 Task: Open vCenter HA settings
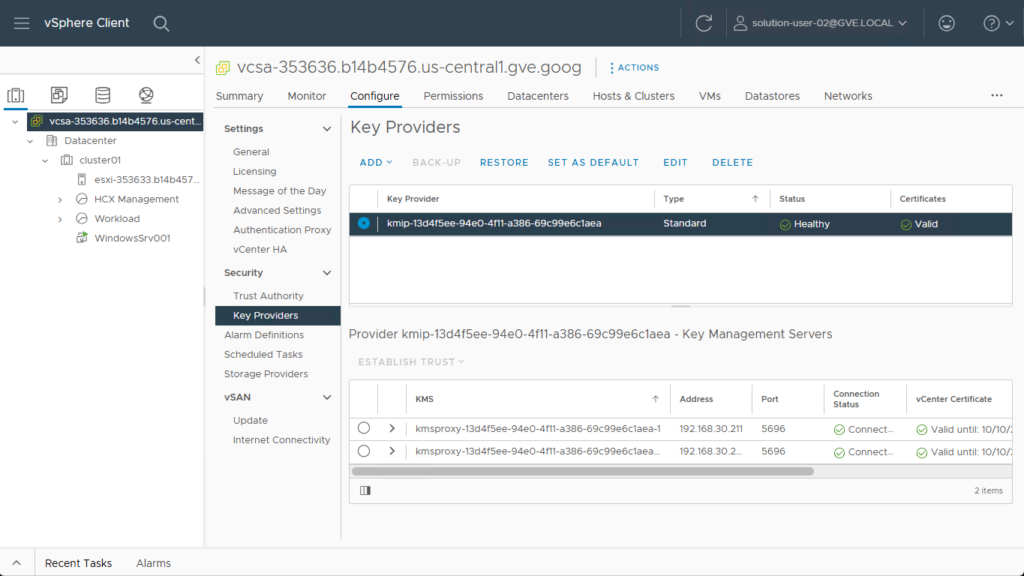260,249
